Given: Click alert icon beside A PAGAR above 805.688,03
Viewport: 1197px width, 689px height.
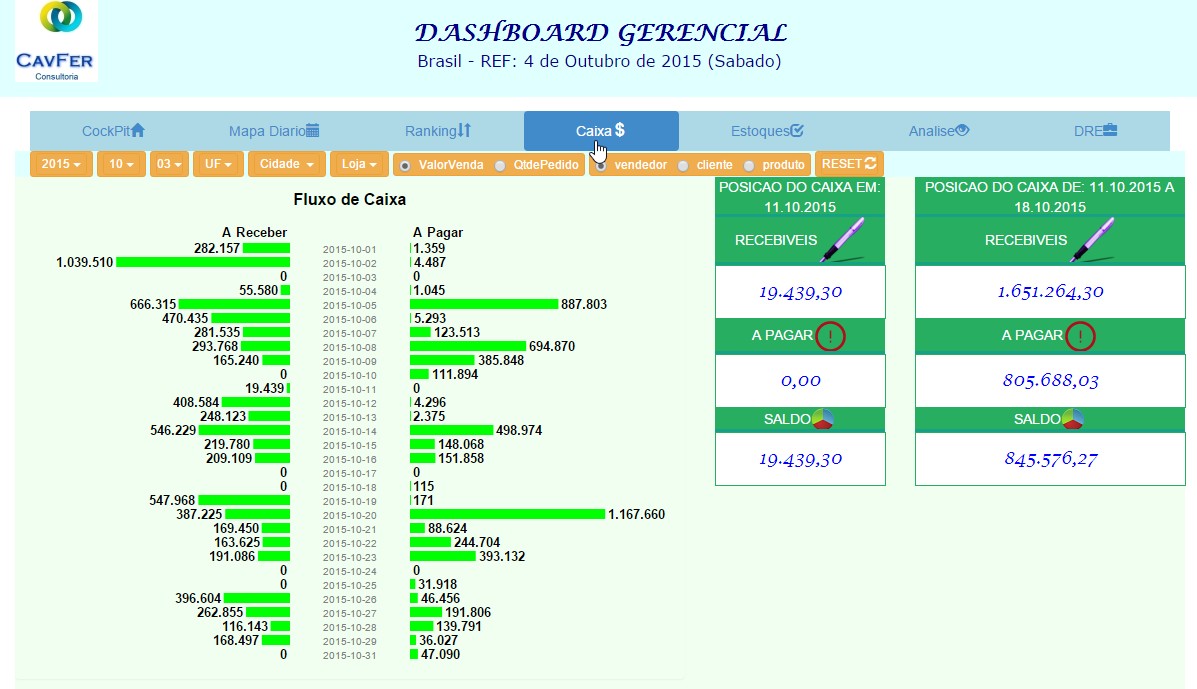Looking at the screenshot, I should click(1080, 336).
